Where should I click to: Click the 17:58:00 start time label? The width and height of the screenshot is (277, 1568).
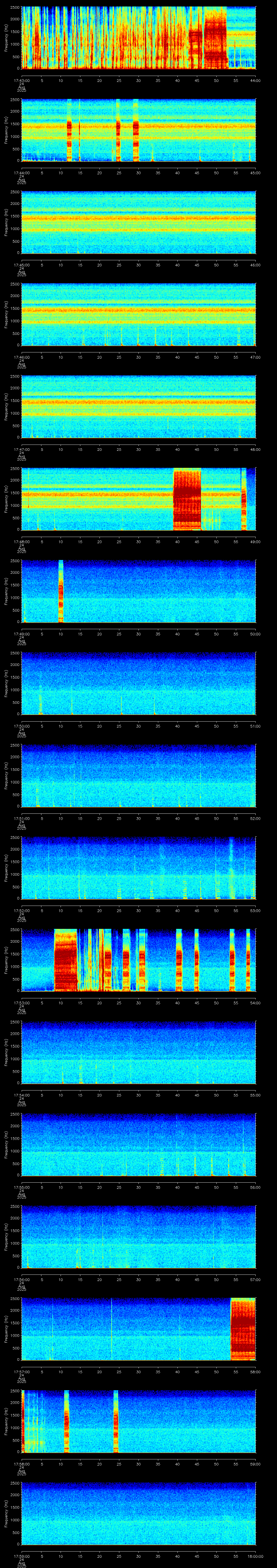[22, 1464]
